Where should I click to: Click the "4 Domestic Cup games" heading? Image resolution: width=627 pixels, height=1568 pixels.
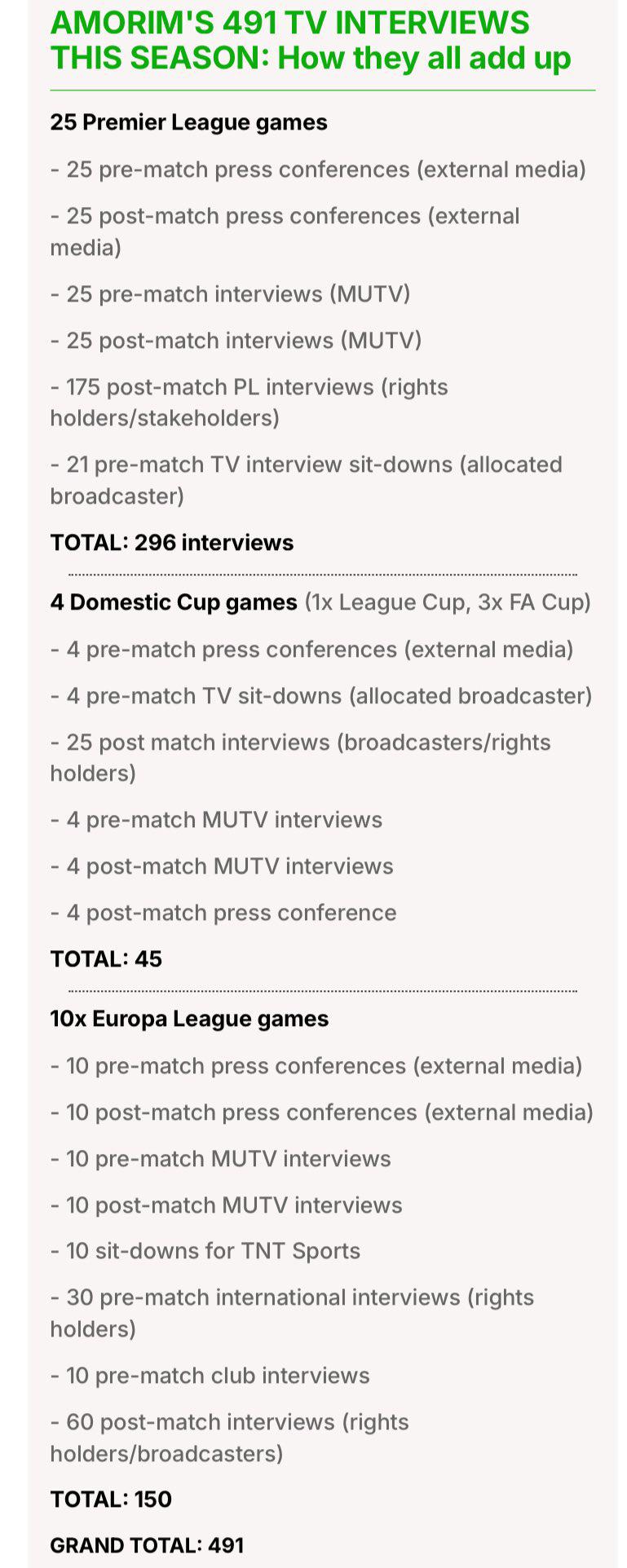point(174,602)
